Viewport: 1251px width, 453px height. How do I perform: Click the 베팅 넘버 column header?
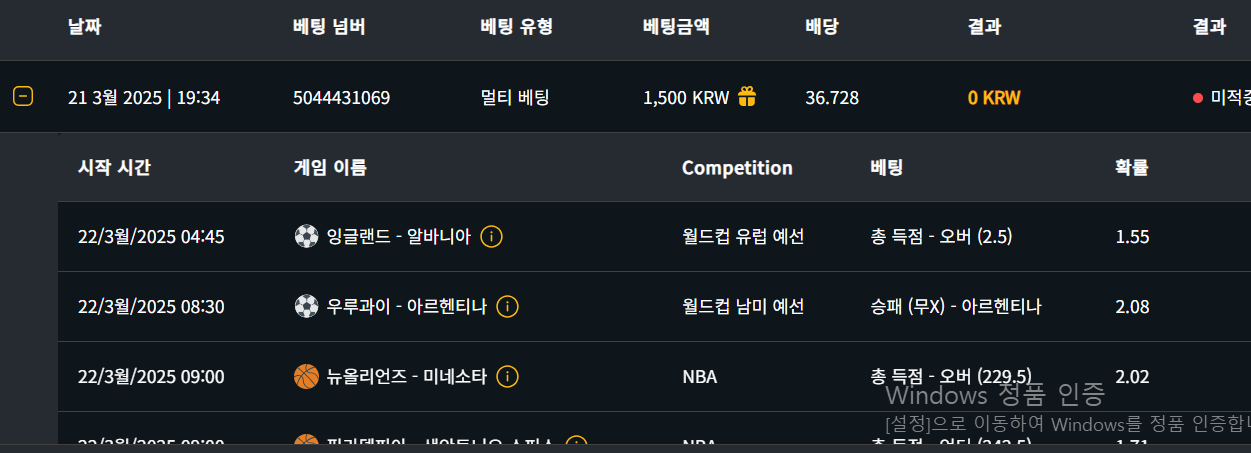[329, 27]
